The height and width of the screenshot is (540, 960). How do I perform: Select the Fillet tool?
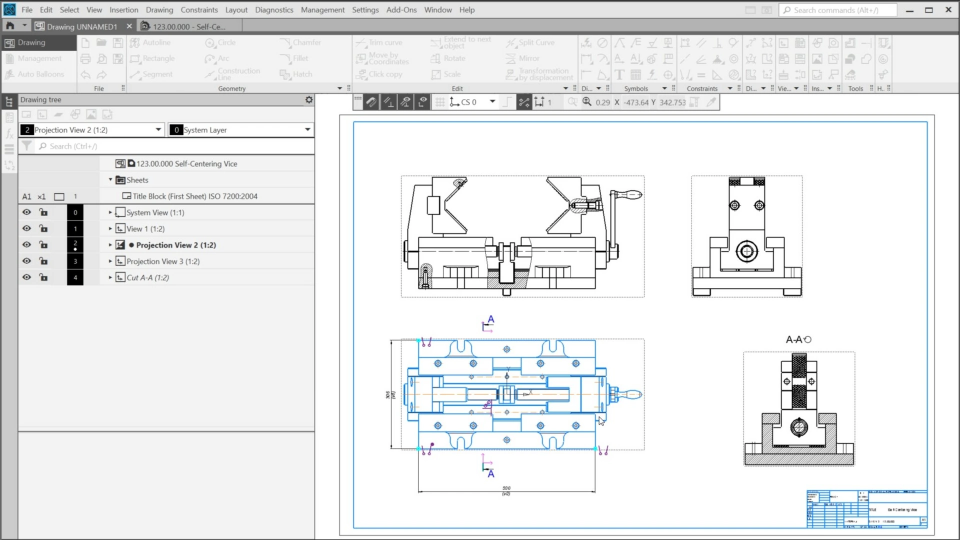pyautogui.click(x=295, y=59)
